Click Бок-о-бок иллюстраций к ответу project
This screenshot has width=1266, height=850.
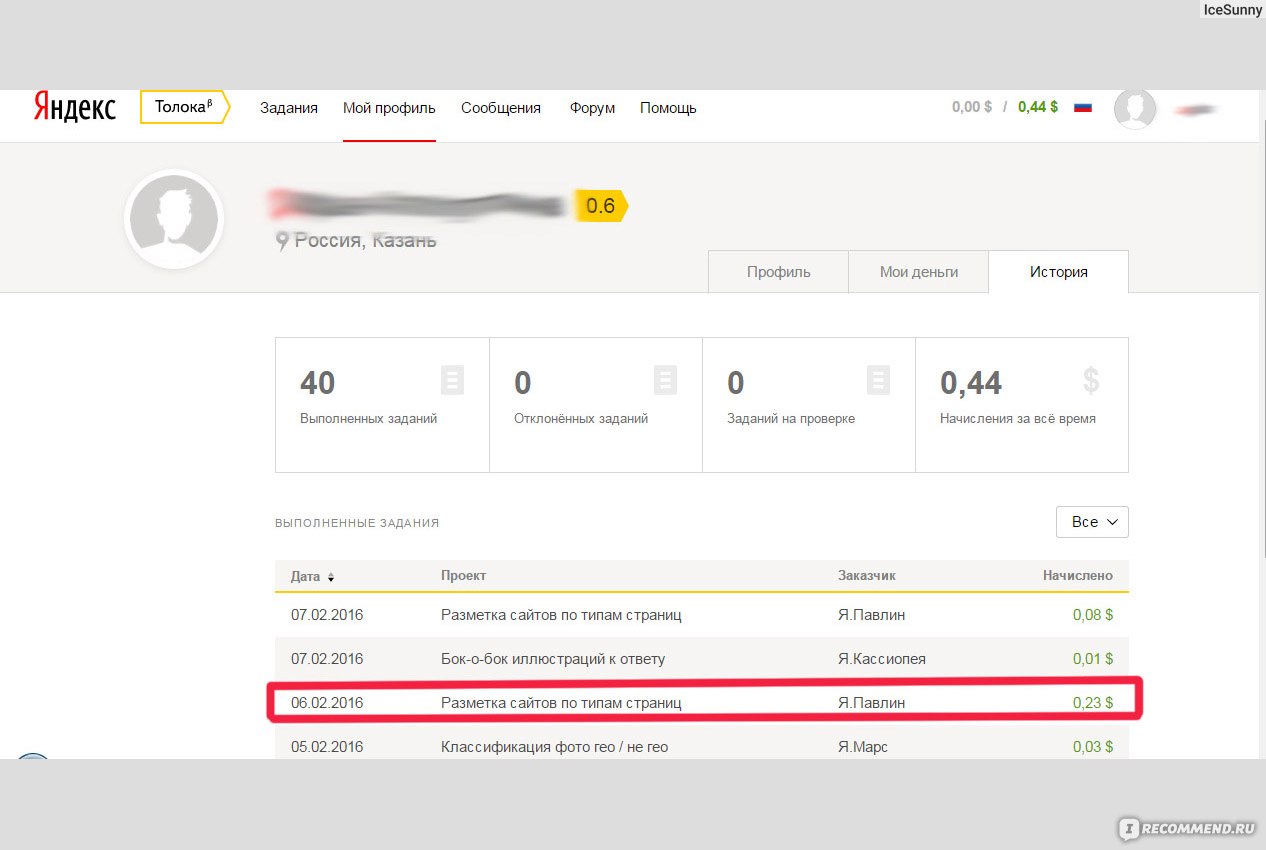coord(553,659)
